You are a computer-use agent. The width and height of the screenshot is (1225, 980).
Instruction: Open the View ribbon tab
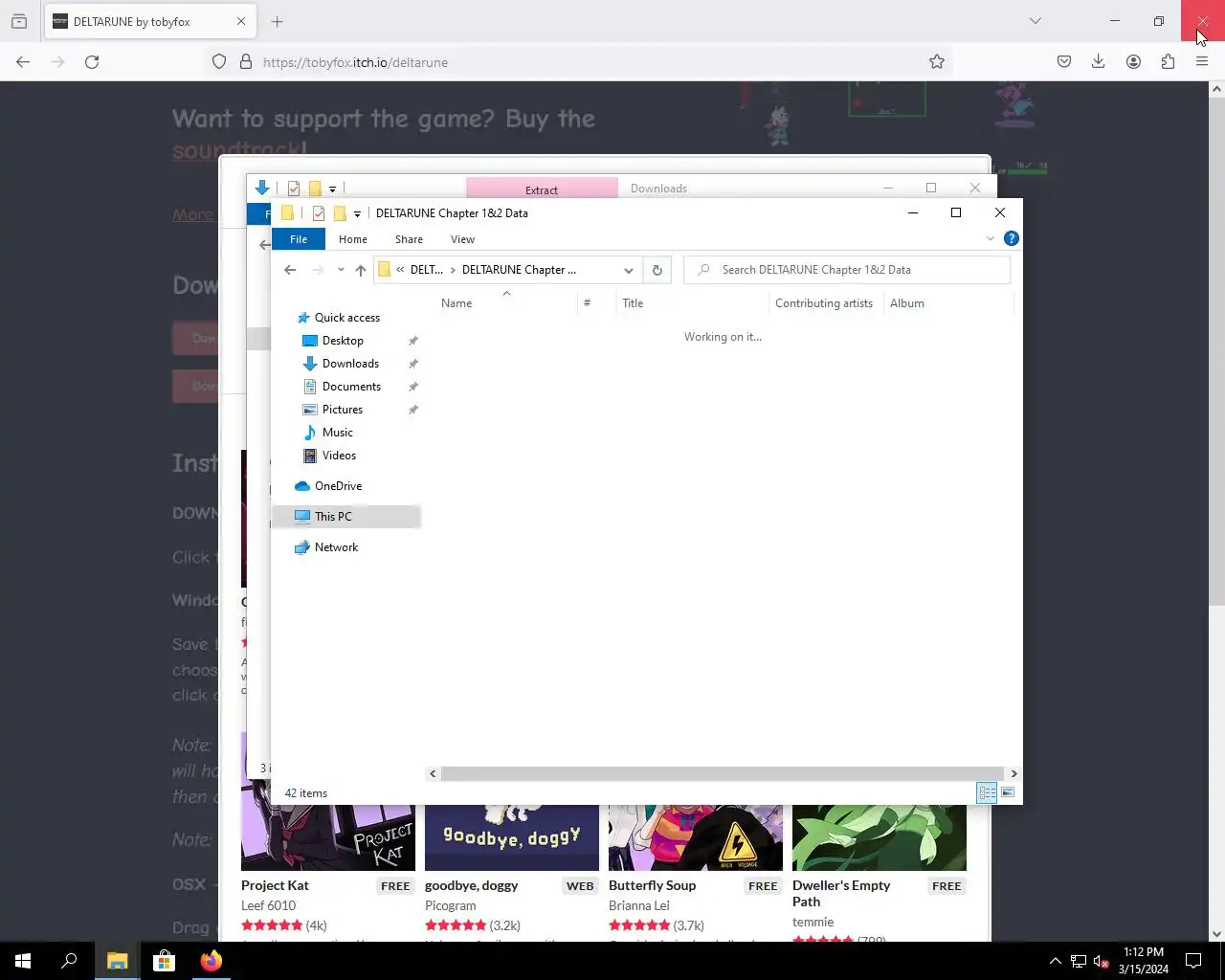462,239
